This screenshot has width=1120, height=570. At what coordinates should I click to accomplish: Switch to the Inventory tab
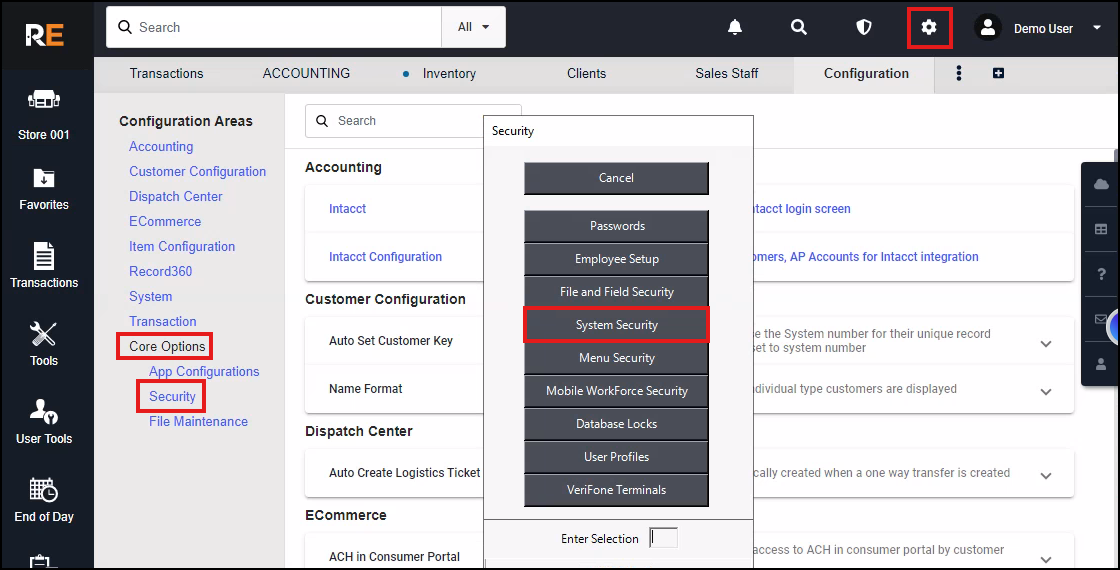coord(448,73)
